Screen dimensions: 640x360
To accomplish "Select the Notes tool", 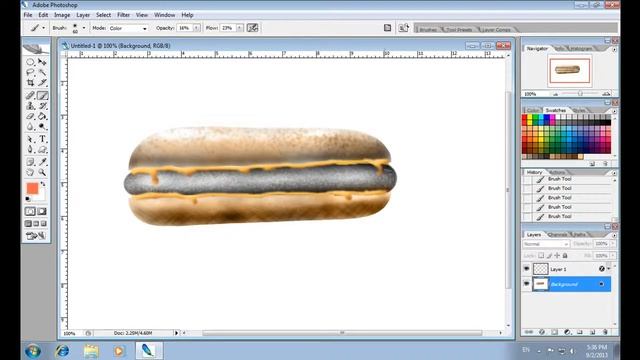I will tap(30, 162).
